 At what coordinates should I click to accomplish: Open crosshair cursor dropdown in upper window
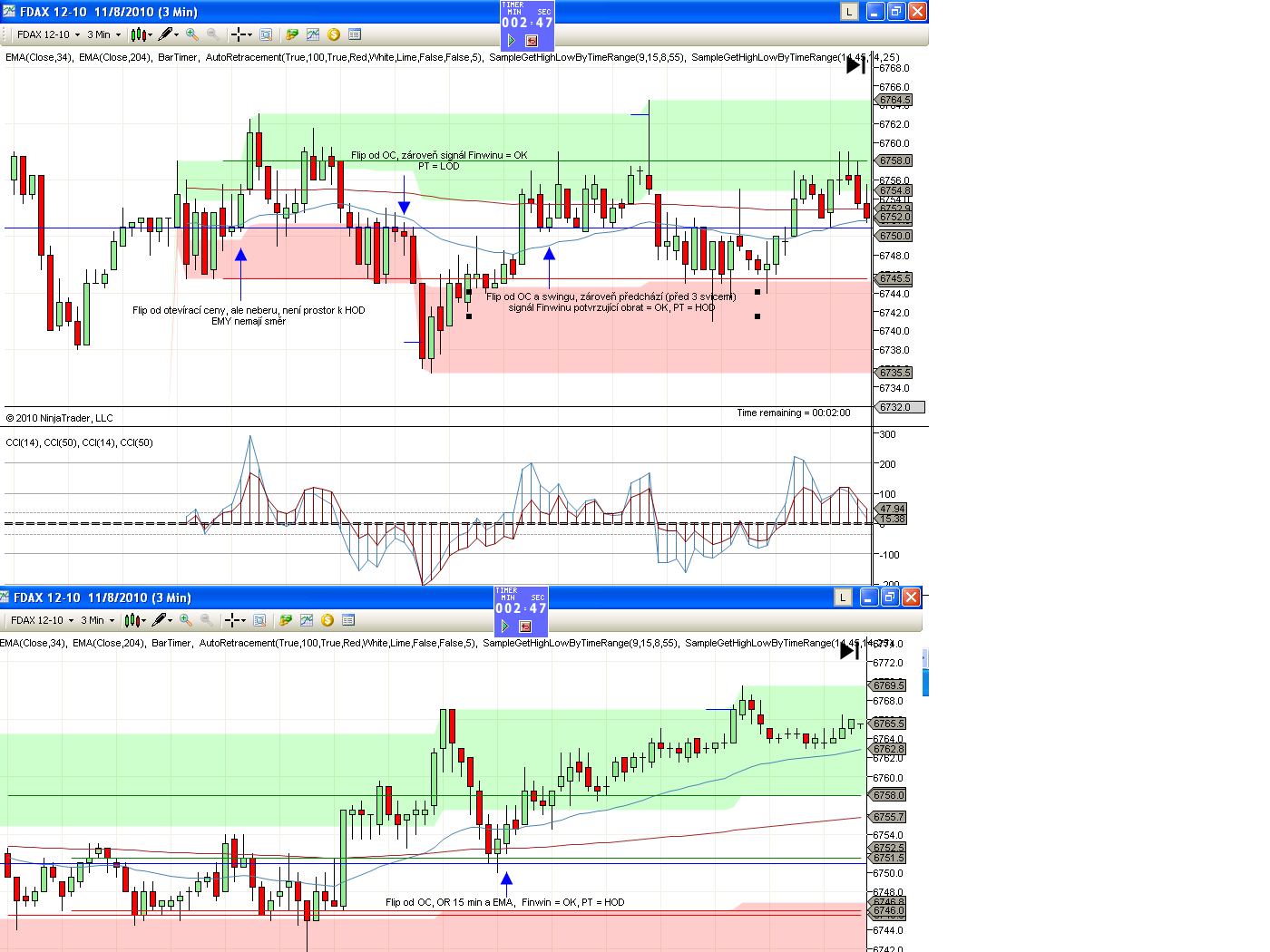tap(240, 34)
